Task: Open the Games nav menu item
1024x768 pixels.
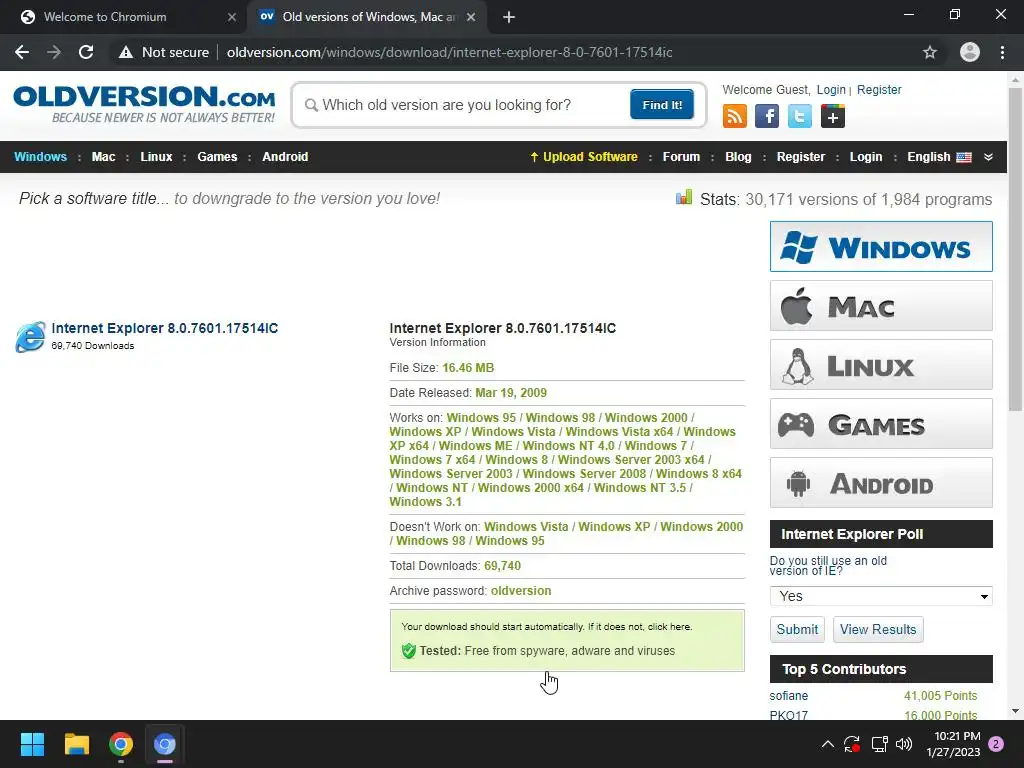Action: coord(217,157)
